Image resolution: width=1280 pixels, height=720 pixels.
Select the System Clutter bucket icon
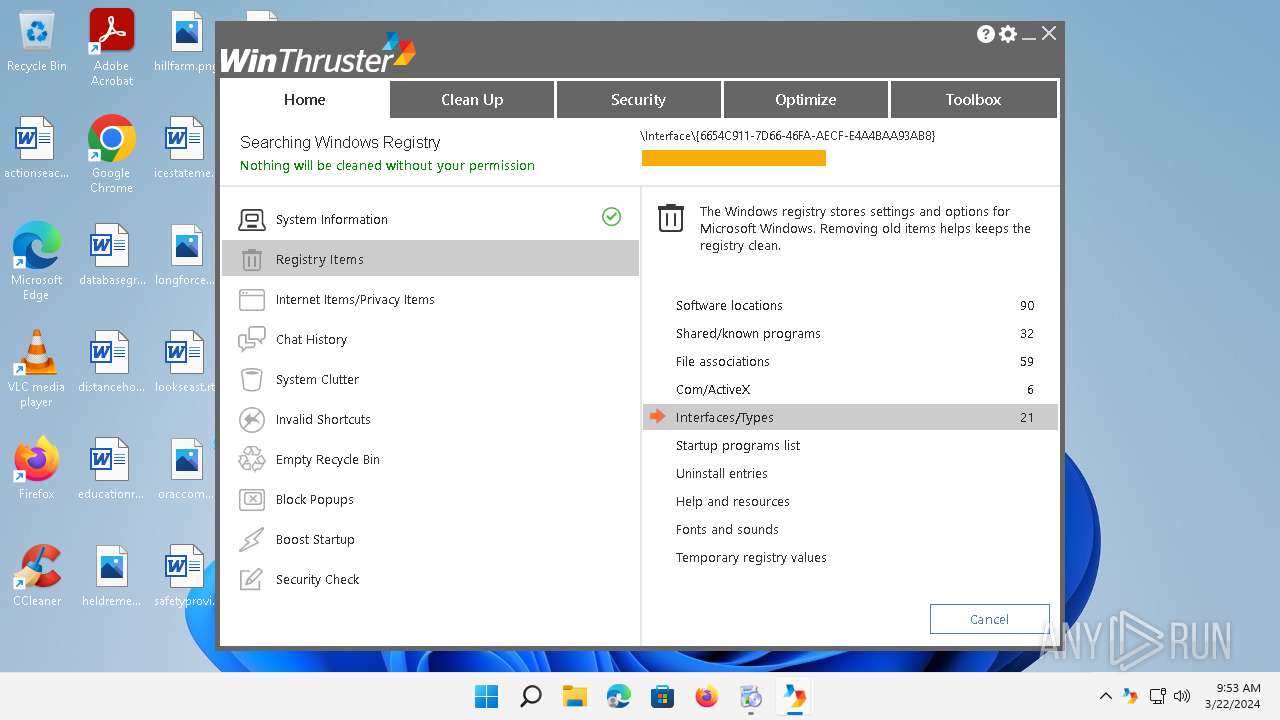[x=252, y=380]
